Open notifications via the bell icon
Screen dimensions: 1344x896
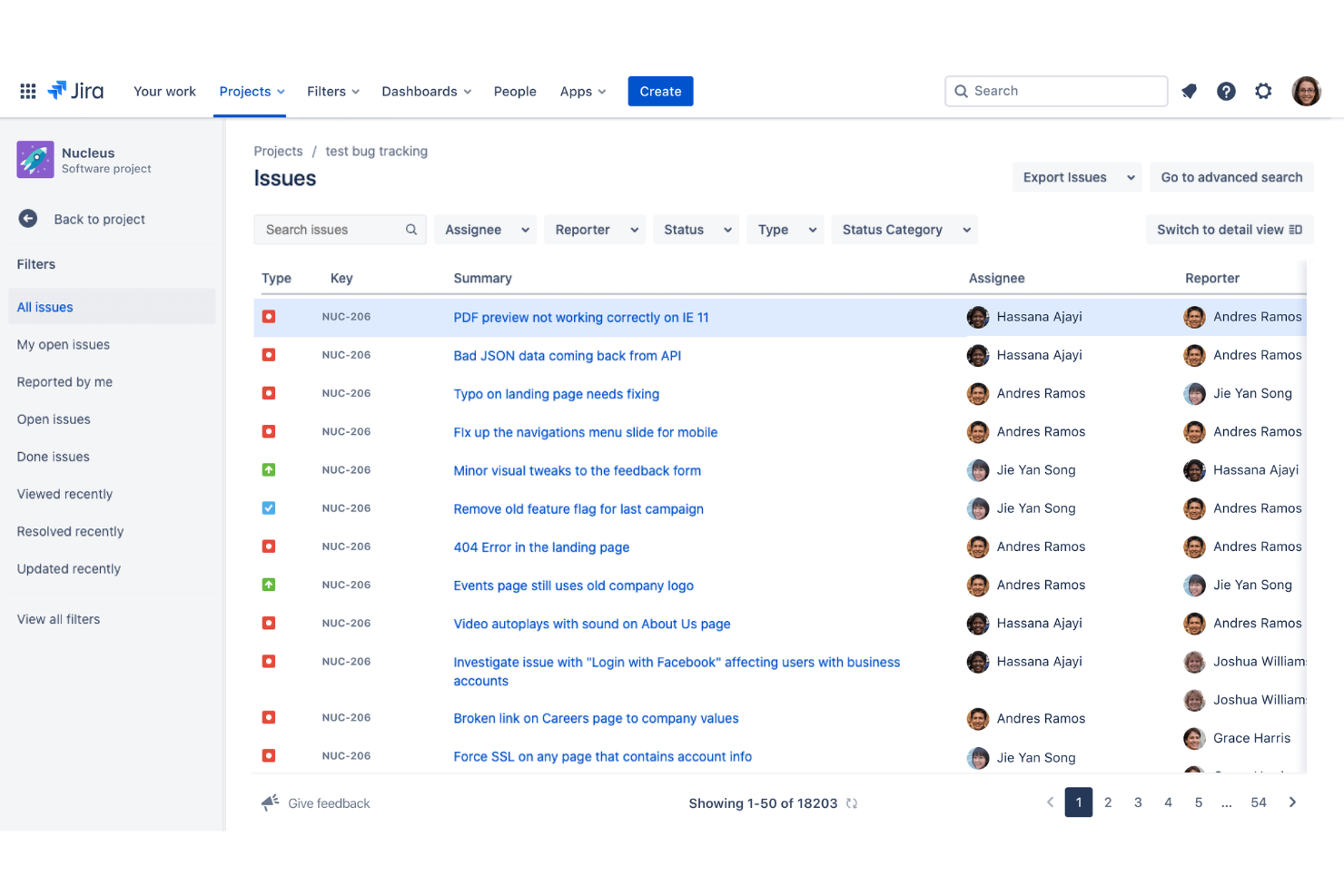tap(1190, 91)
